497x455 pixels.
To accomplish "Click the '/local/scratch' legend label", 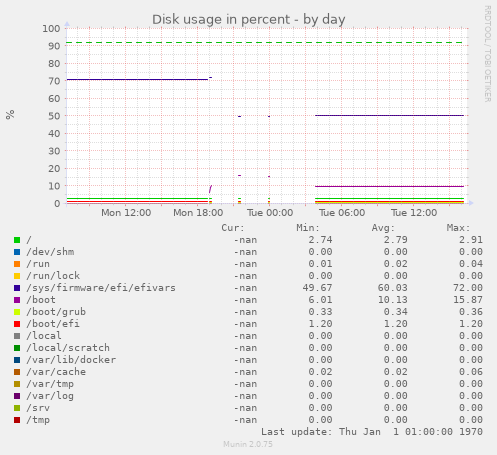I will 68,348.
